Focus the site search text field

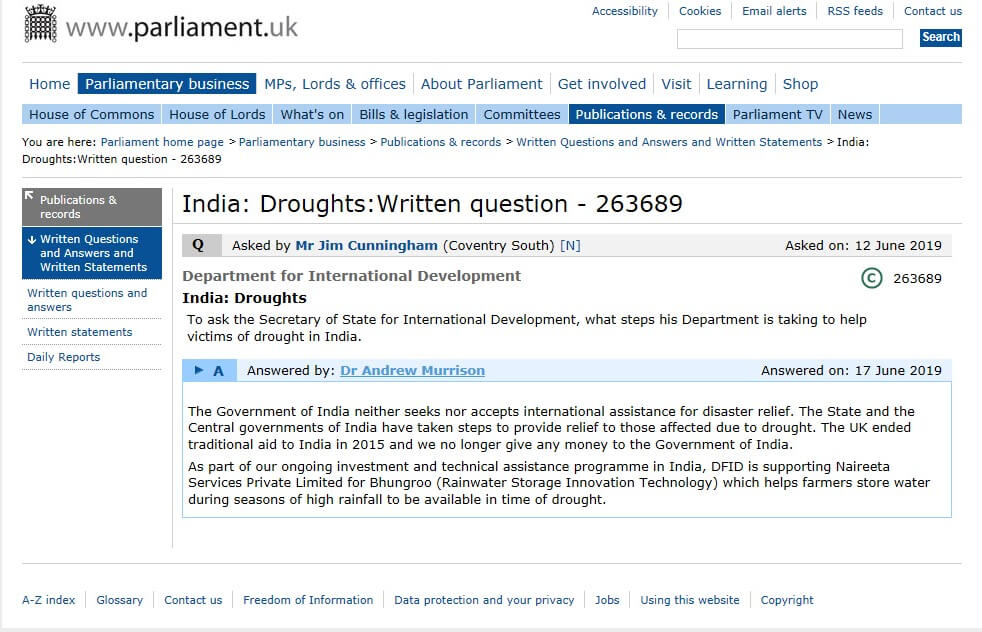790,39
